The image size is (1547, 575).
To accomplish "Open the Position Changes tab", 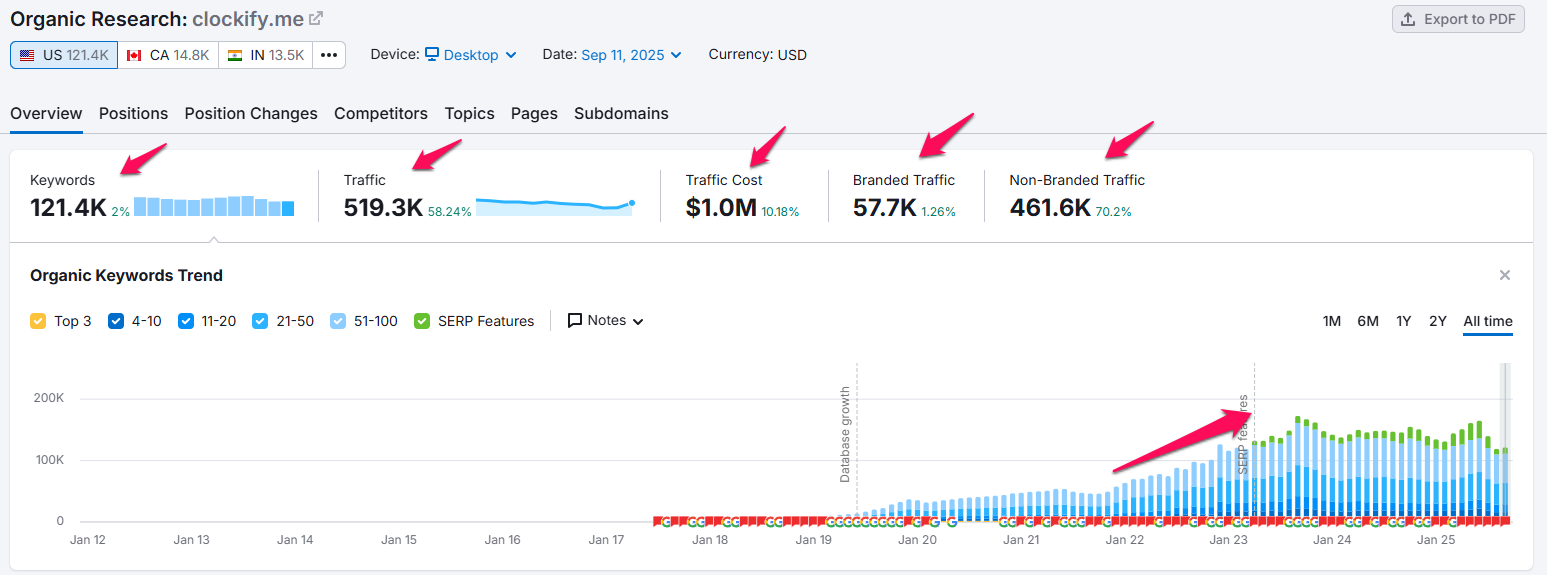I will 251,113.
